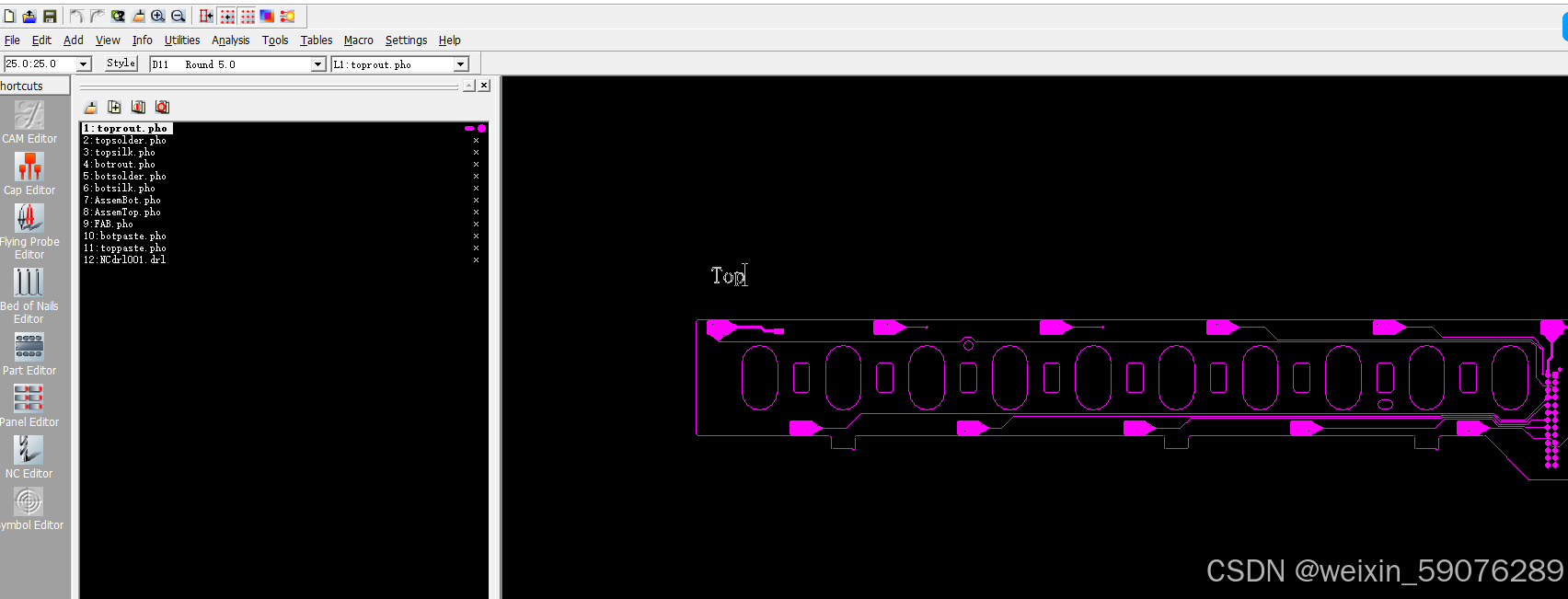1568x599 pixels.
Task: Open the View menu
Action: pyautogui.click(x=108, y=40)
